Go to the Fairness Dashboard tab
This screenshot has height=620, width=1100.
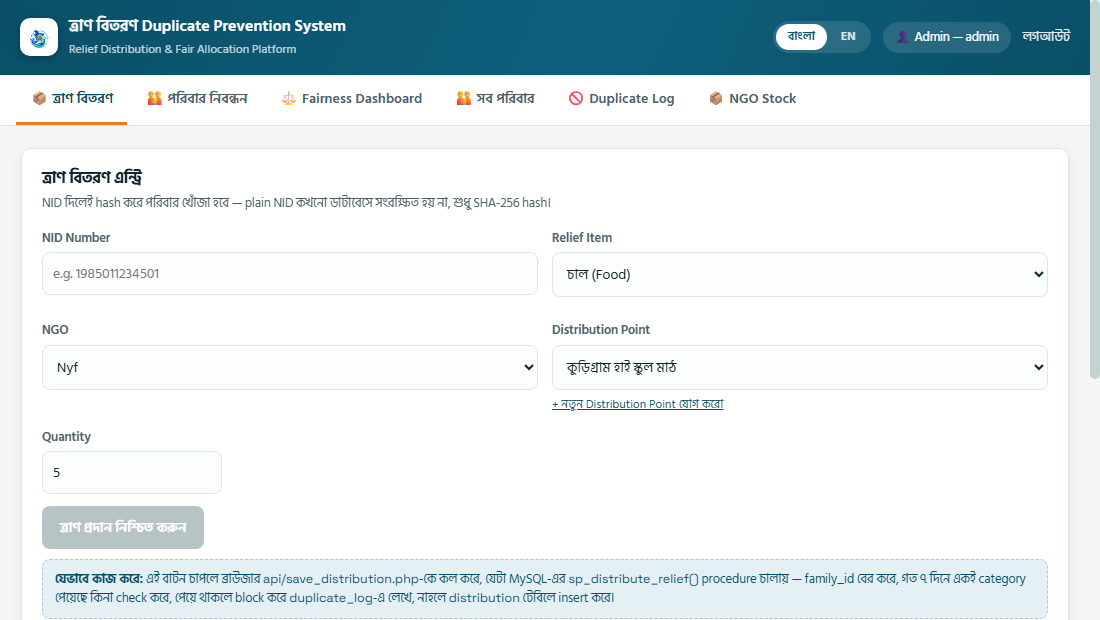pos(351,99)
